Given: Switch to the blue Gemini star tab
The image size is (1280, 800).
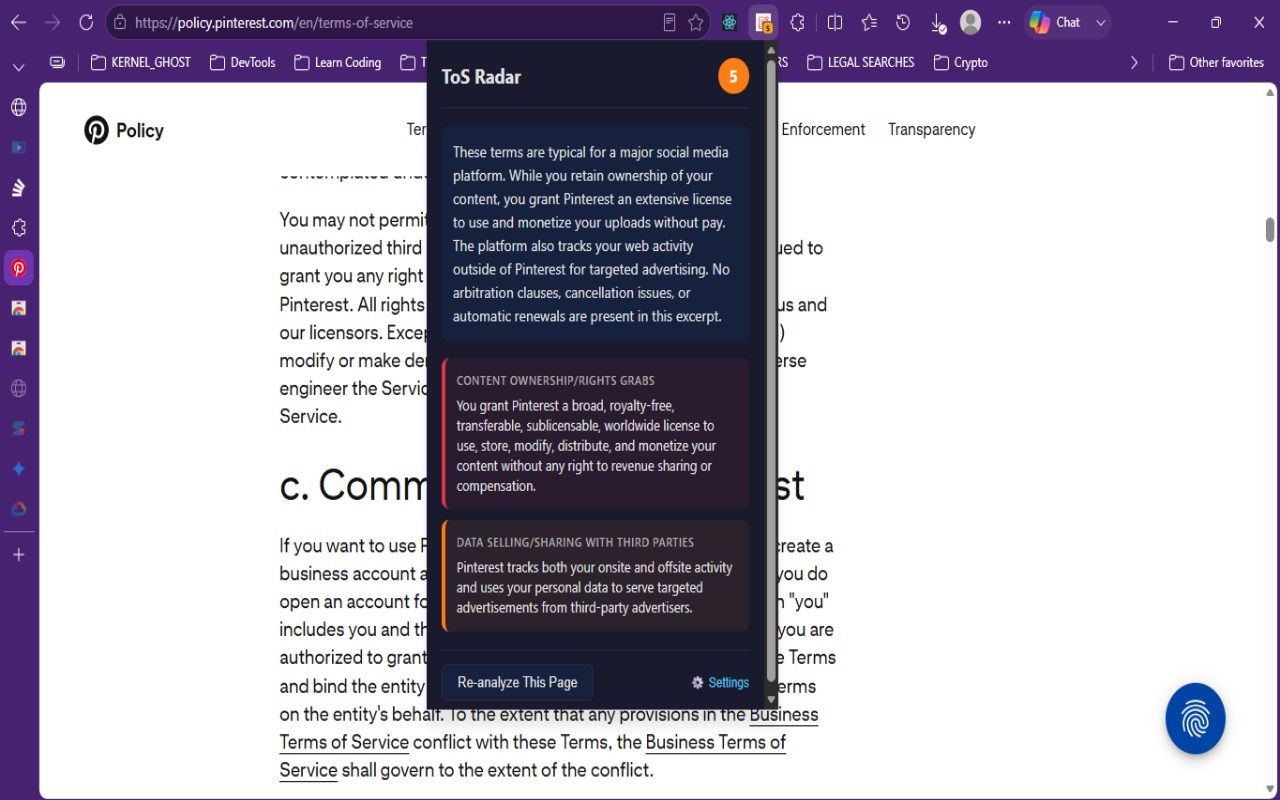Looking at the screenshot, I should point(18,468).
